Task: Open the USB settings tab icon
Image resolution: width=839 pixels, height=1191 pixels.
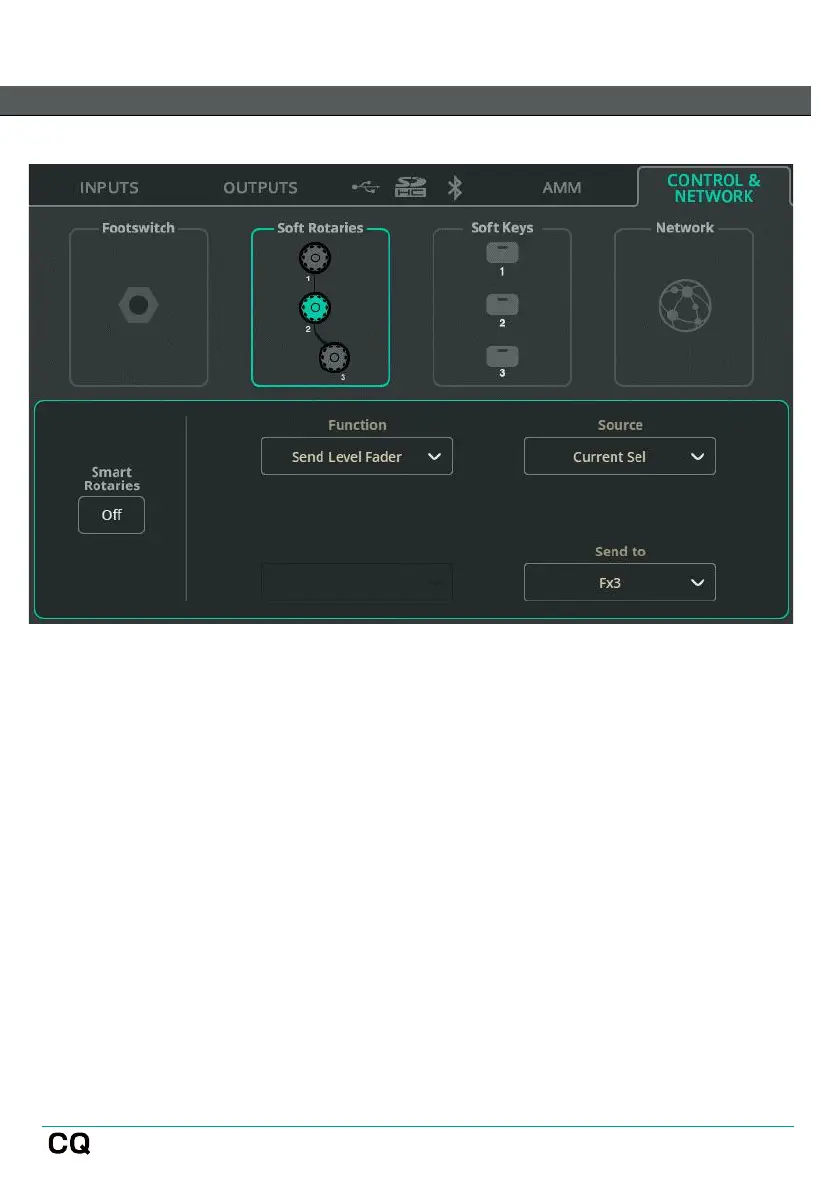Action: pos(365,187)
